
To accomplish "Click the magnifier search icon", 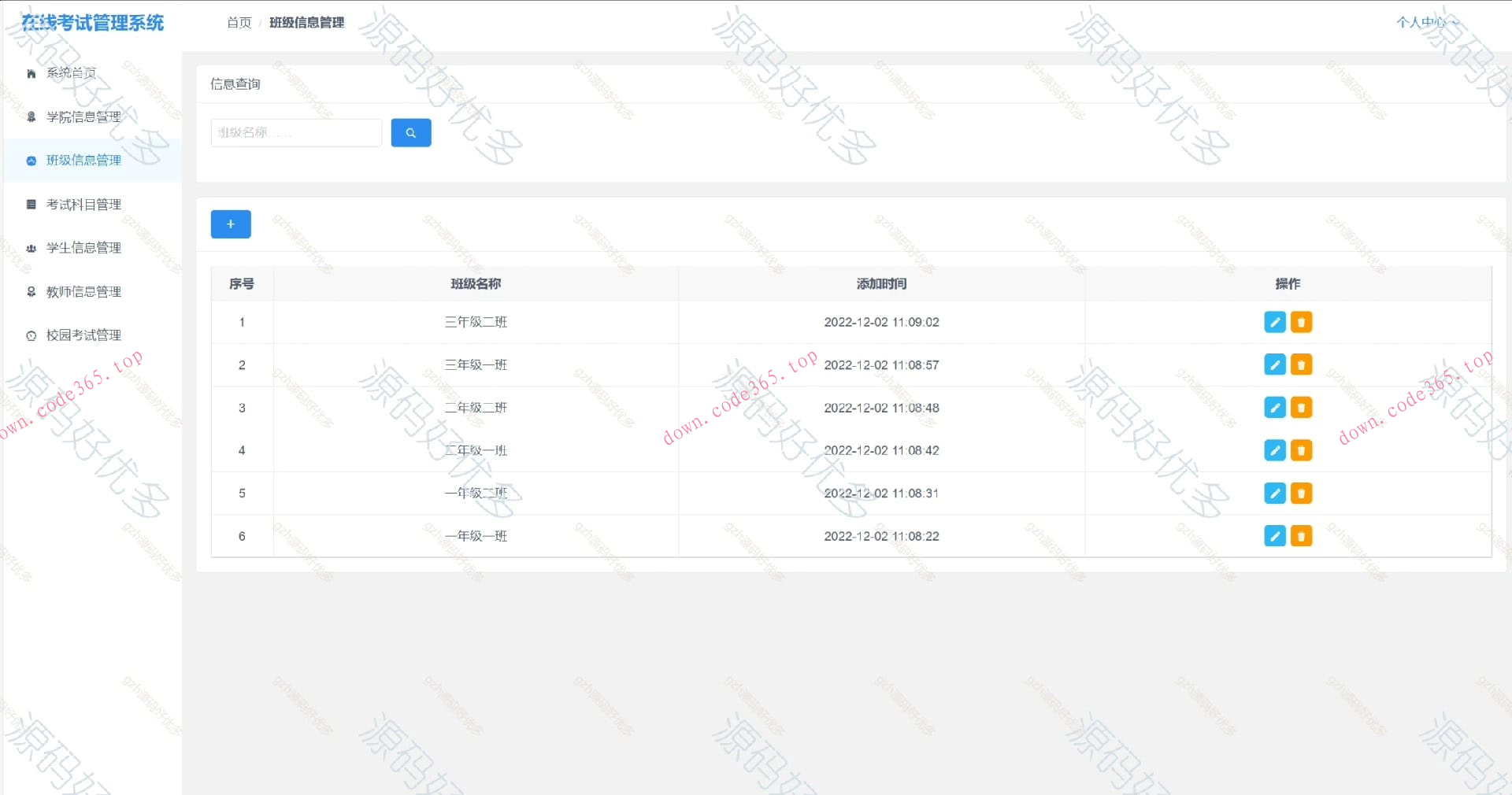I will (x=410, y=132).
